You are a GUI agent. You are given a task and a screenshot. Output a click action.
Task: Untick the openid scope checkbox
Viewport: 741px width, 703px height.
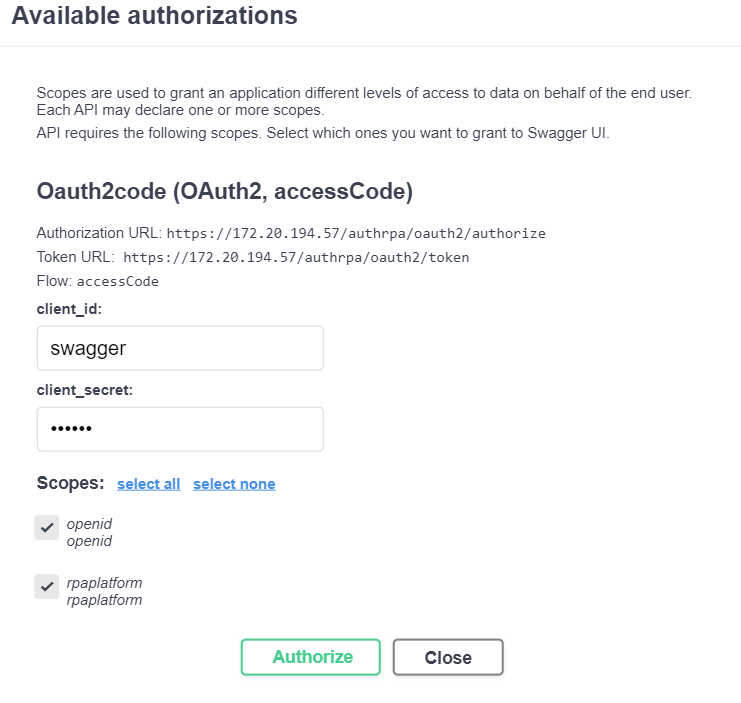tap(46, 528)
